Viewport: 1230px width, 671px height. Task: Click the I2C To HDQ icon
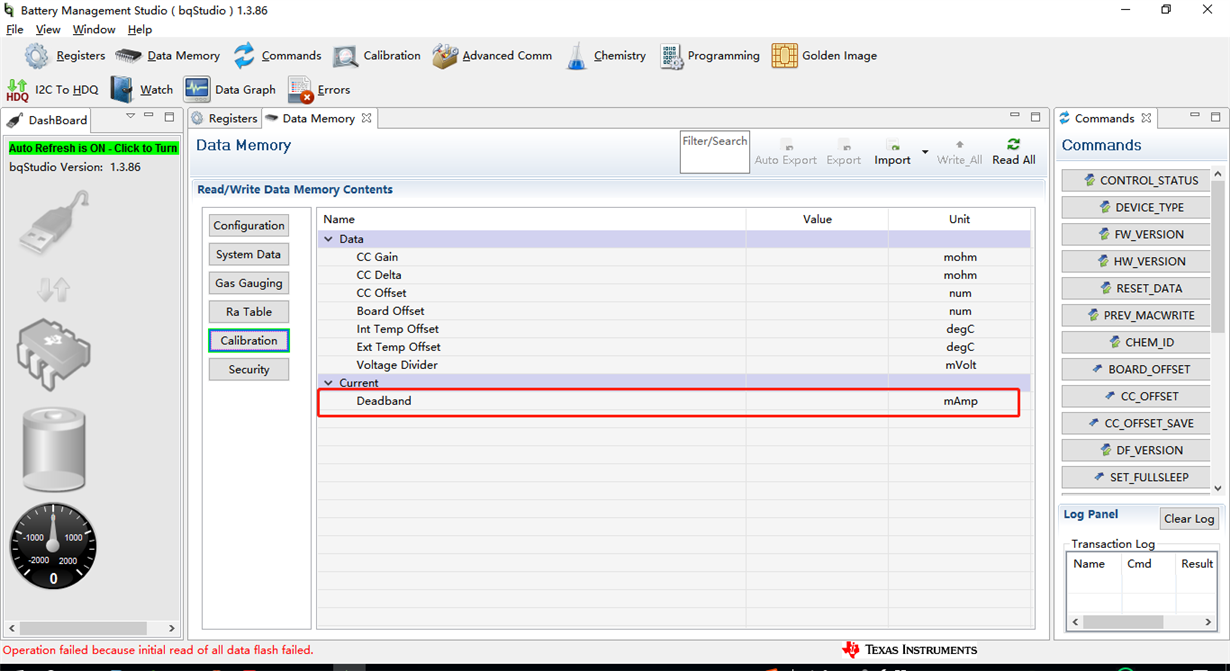[x=18, y=90]
